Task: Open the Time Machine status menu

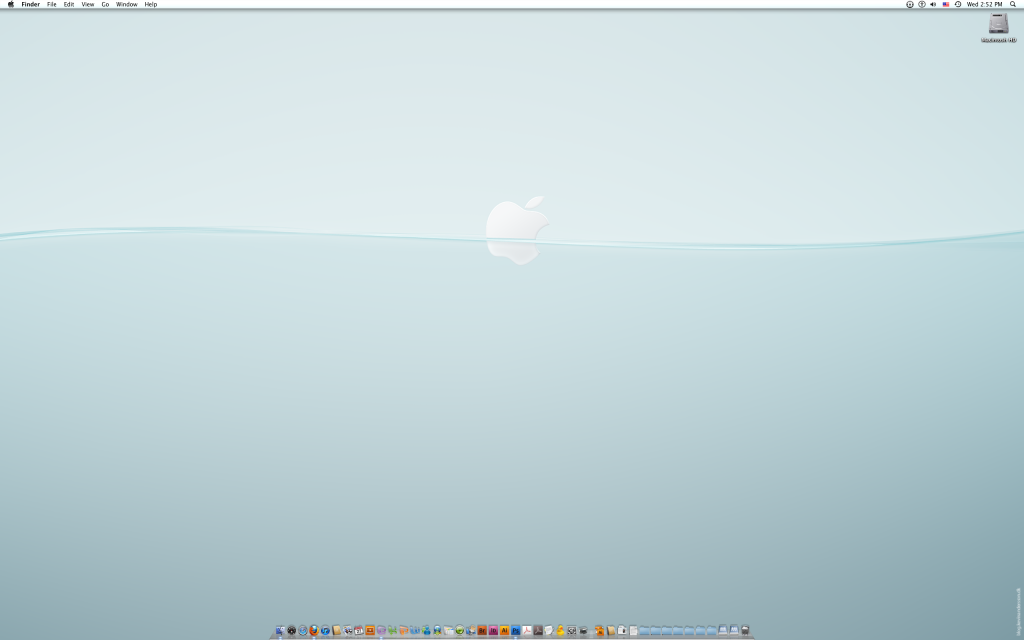Action: [957, 5]
